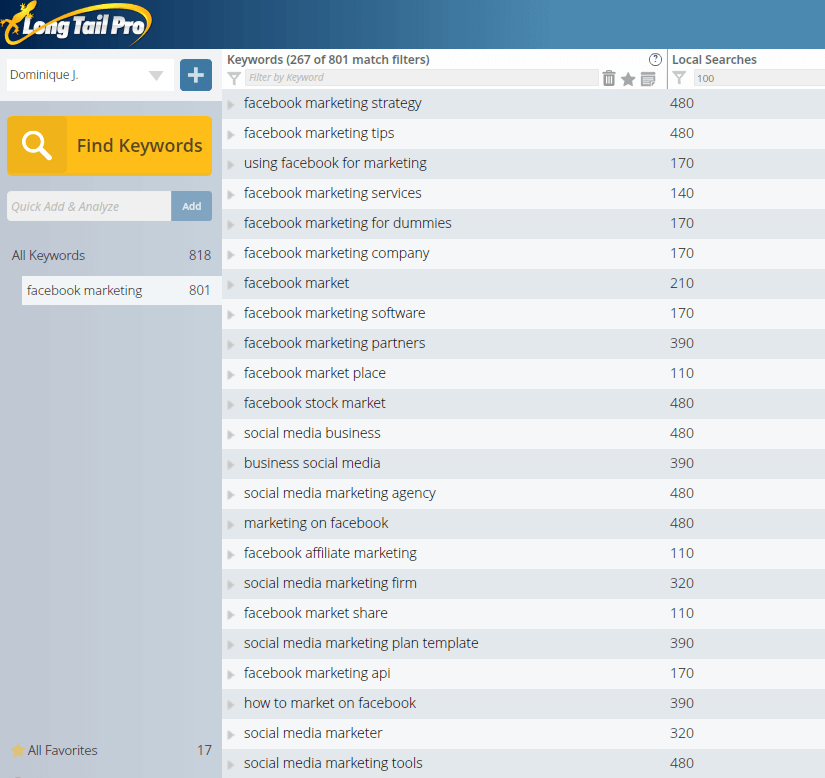Click the Filter by Keyword field

tap(422, 78)
